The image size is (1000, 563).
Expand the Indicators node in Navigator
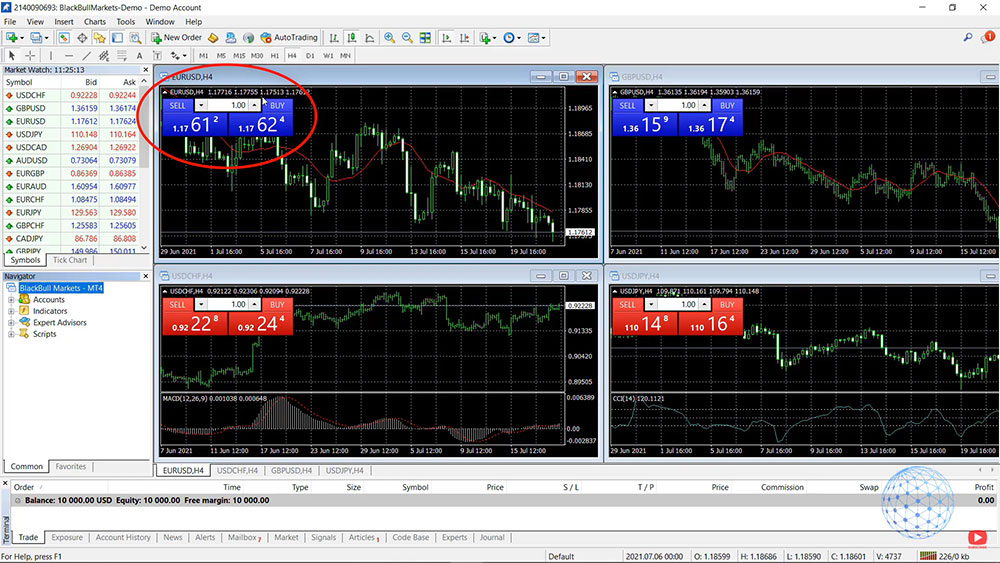[x=11, y=311]
